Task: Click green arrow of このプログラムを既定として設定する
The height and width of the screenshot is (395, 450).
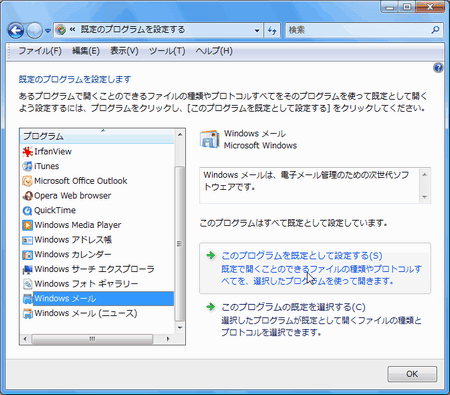Action: tap(211, 256)
